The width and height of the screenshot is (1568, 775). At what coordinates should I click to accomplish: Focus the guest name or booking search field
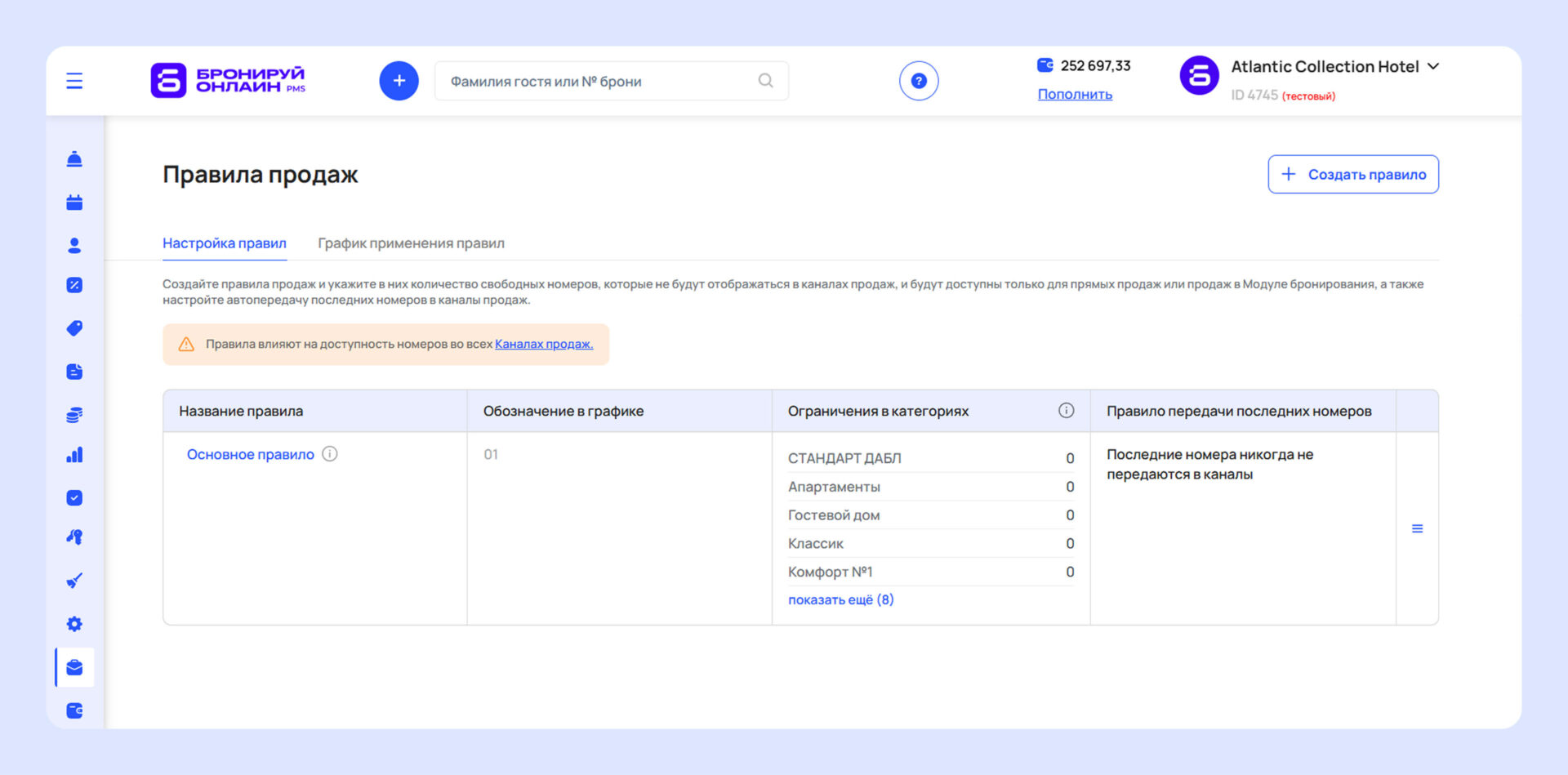click(600, 81)
